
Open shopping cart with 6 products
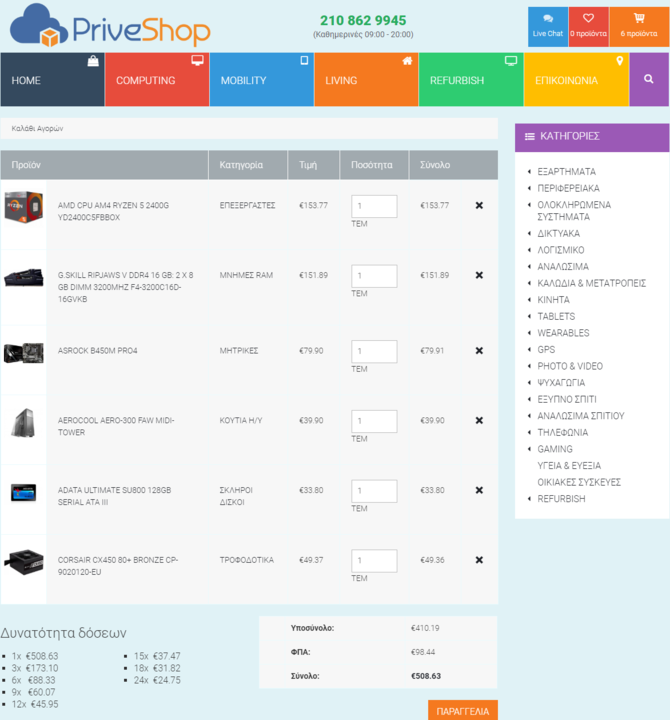click(639, 27)
